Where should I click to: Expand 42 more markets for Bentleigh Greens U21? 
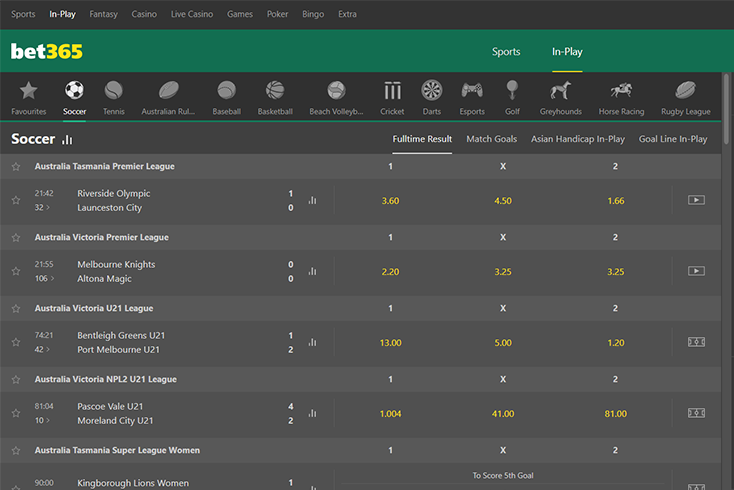[42, 350]
